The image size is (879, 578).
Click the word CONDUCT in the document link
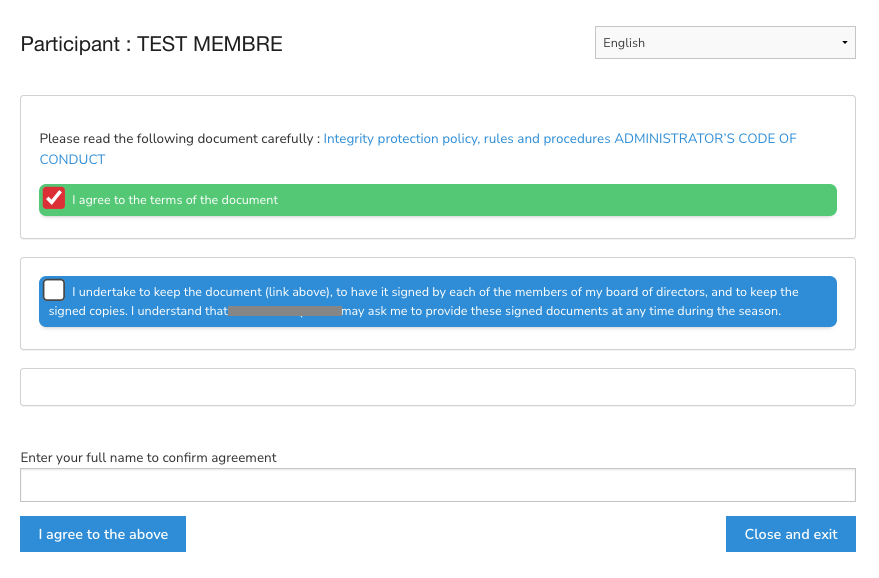[72, 160]
